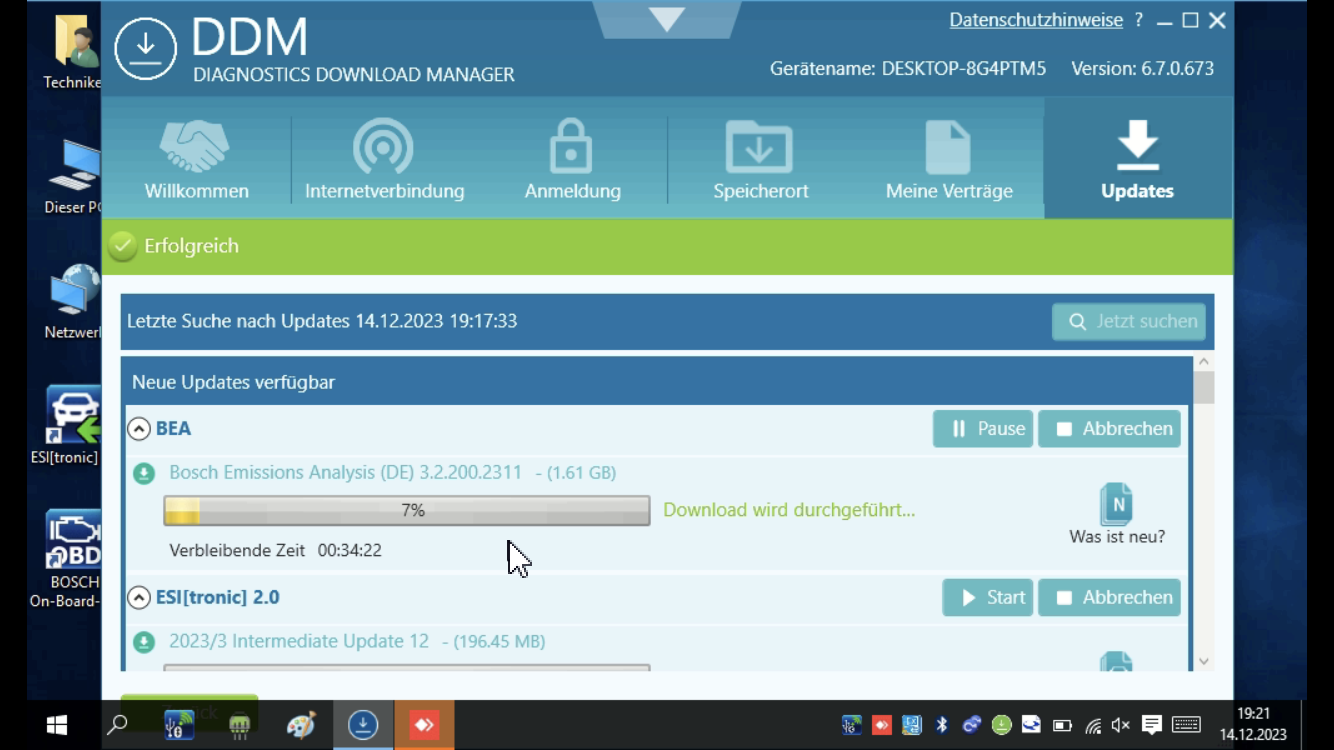Click the DDM download taskbar icon

(x=363, y=725)
